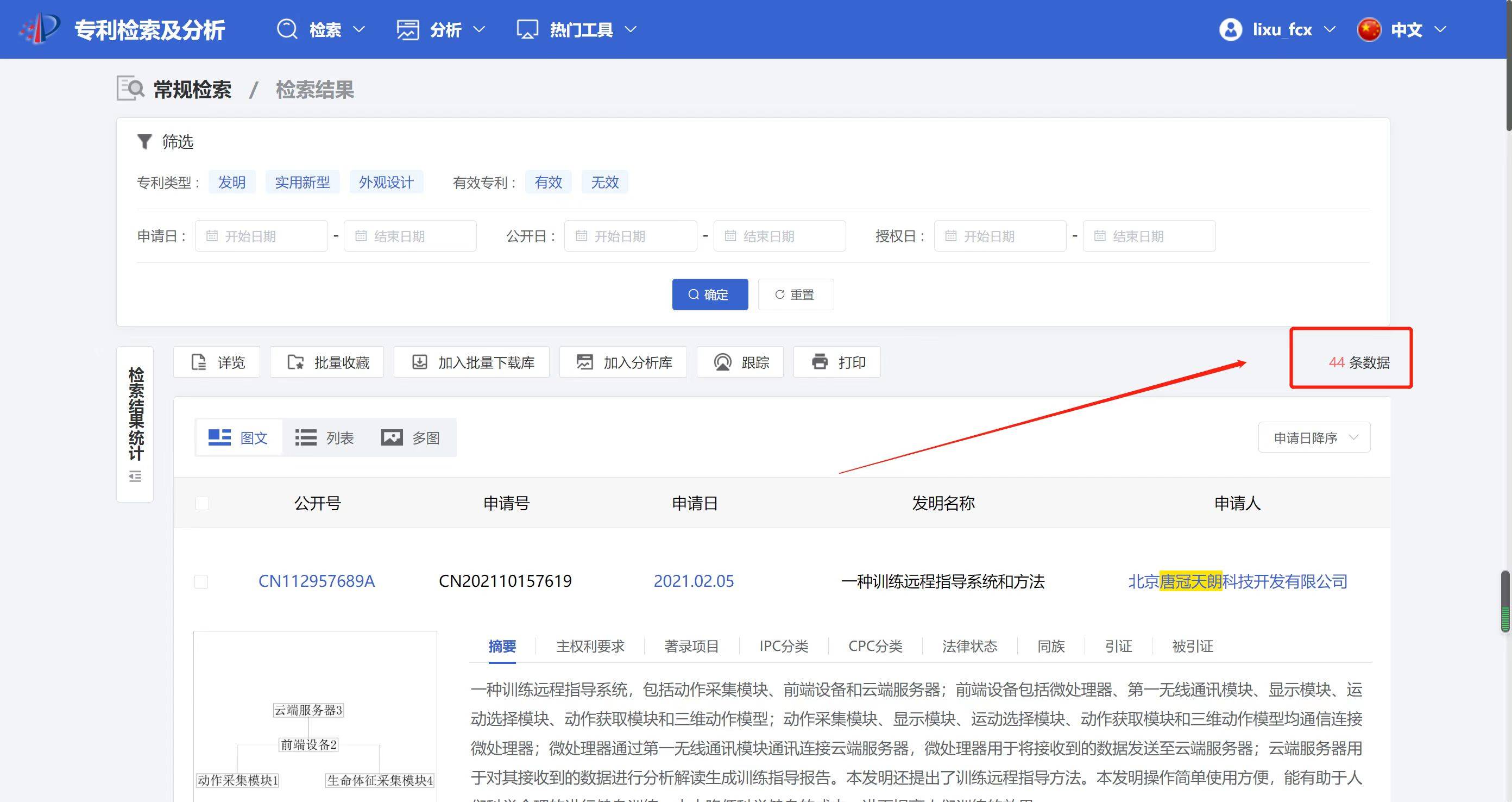Switch to 多图 multi-image view

click(409, 438)
